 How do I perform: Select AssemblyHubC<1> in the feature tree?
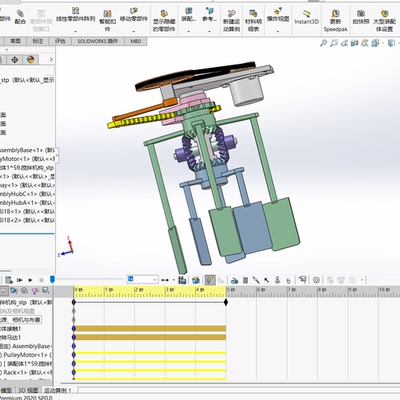click(27, 194)
